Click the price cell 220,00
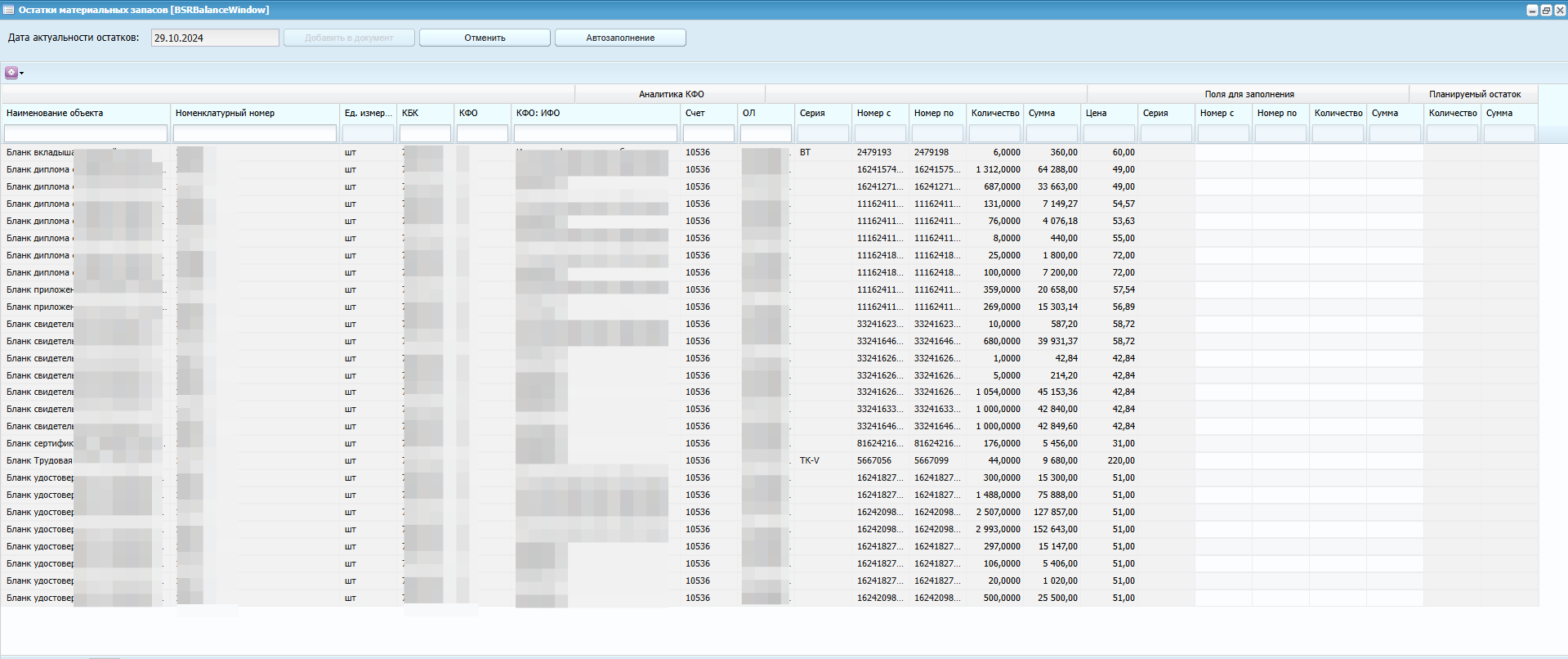The width and height of the screenshot is (1568, 659). coord(1121,460)
